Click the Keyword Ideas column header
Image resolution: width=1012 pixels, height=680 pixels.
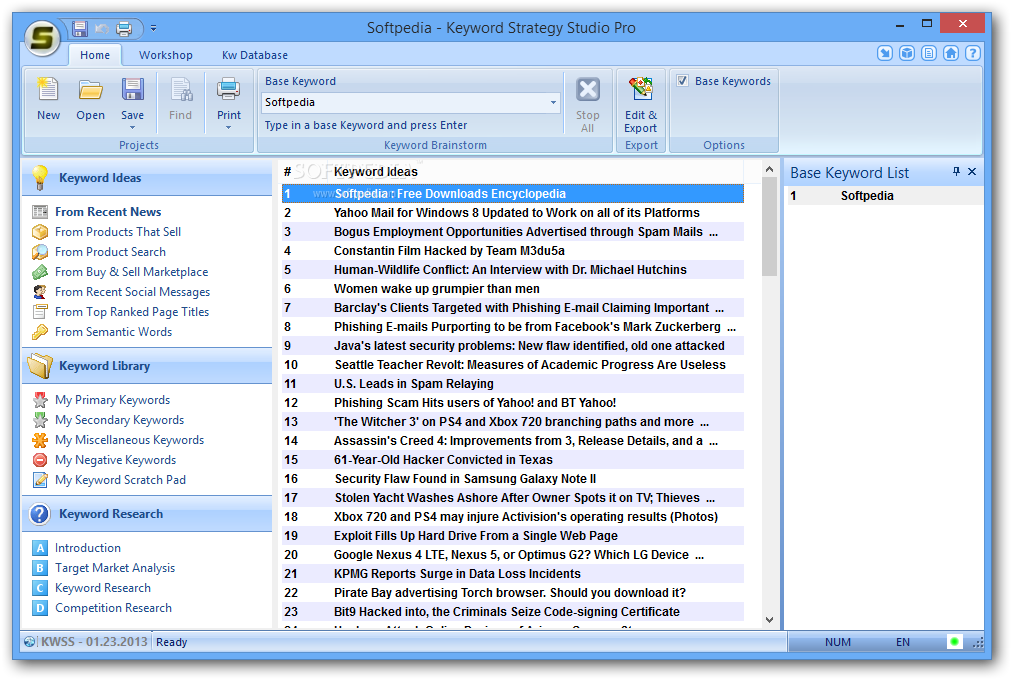(376, 172)
